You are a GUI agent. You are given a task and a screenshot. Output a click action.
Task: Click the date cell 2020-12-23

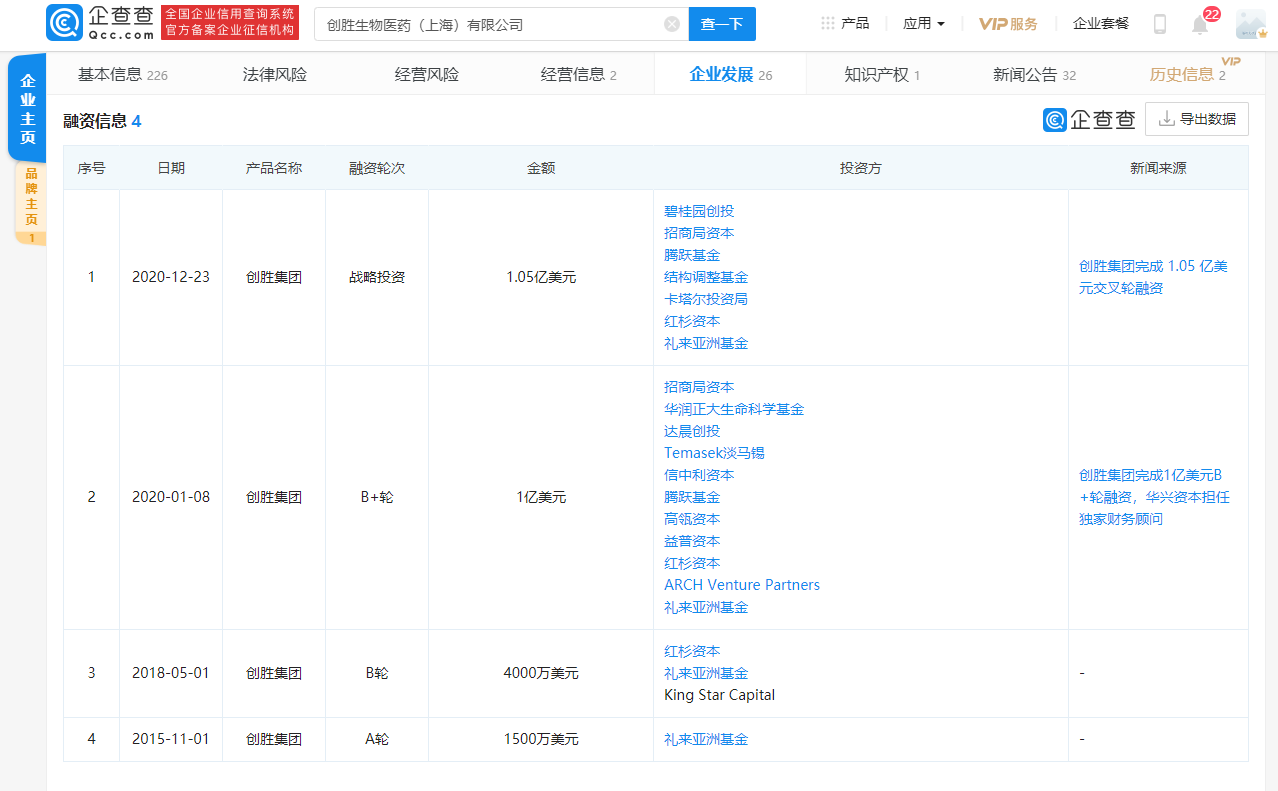coord(171,277)
